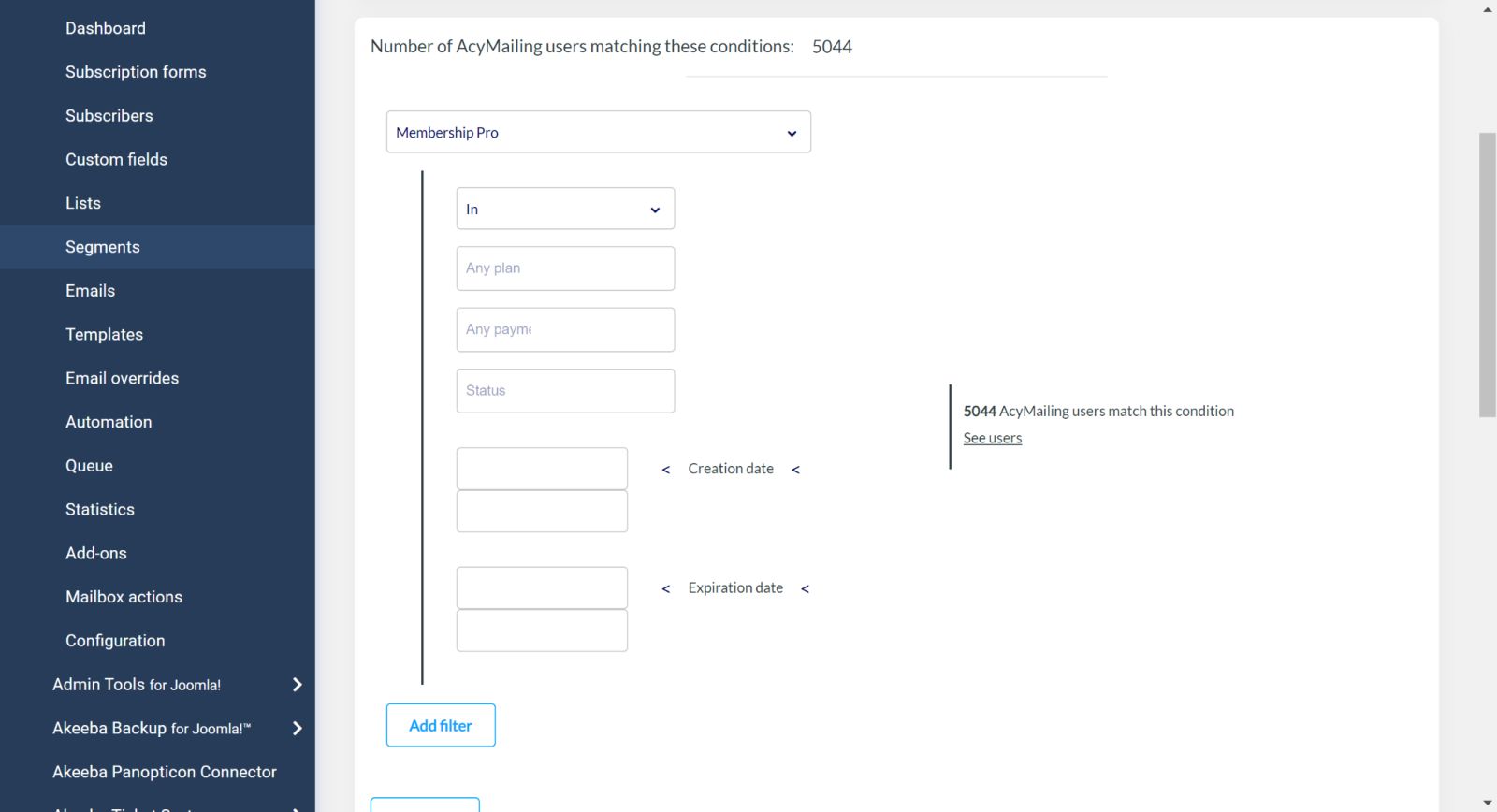Click '5044 AcyMailing users match this condition' text
1497x812 pixels.
(x=1098, y=411)
